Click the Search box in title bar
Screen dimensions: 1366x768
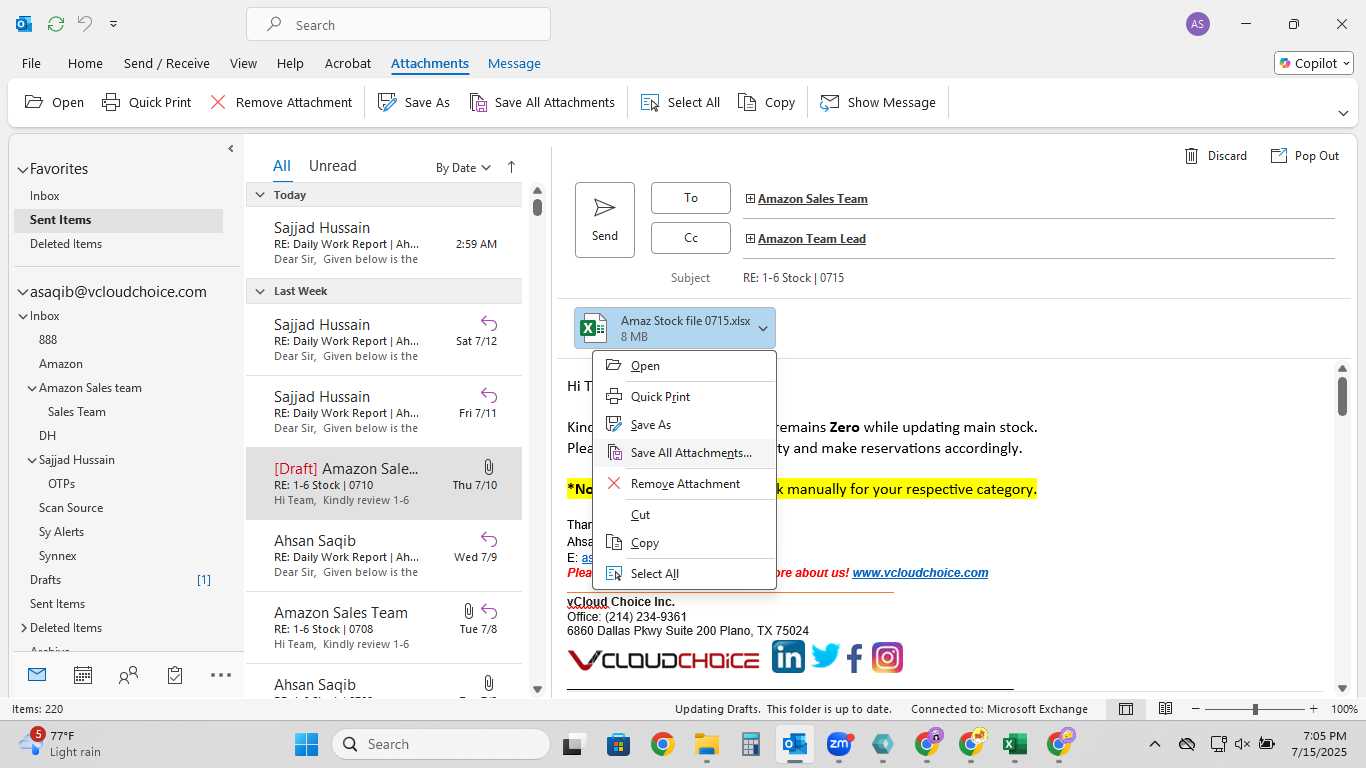coord(398,24)
